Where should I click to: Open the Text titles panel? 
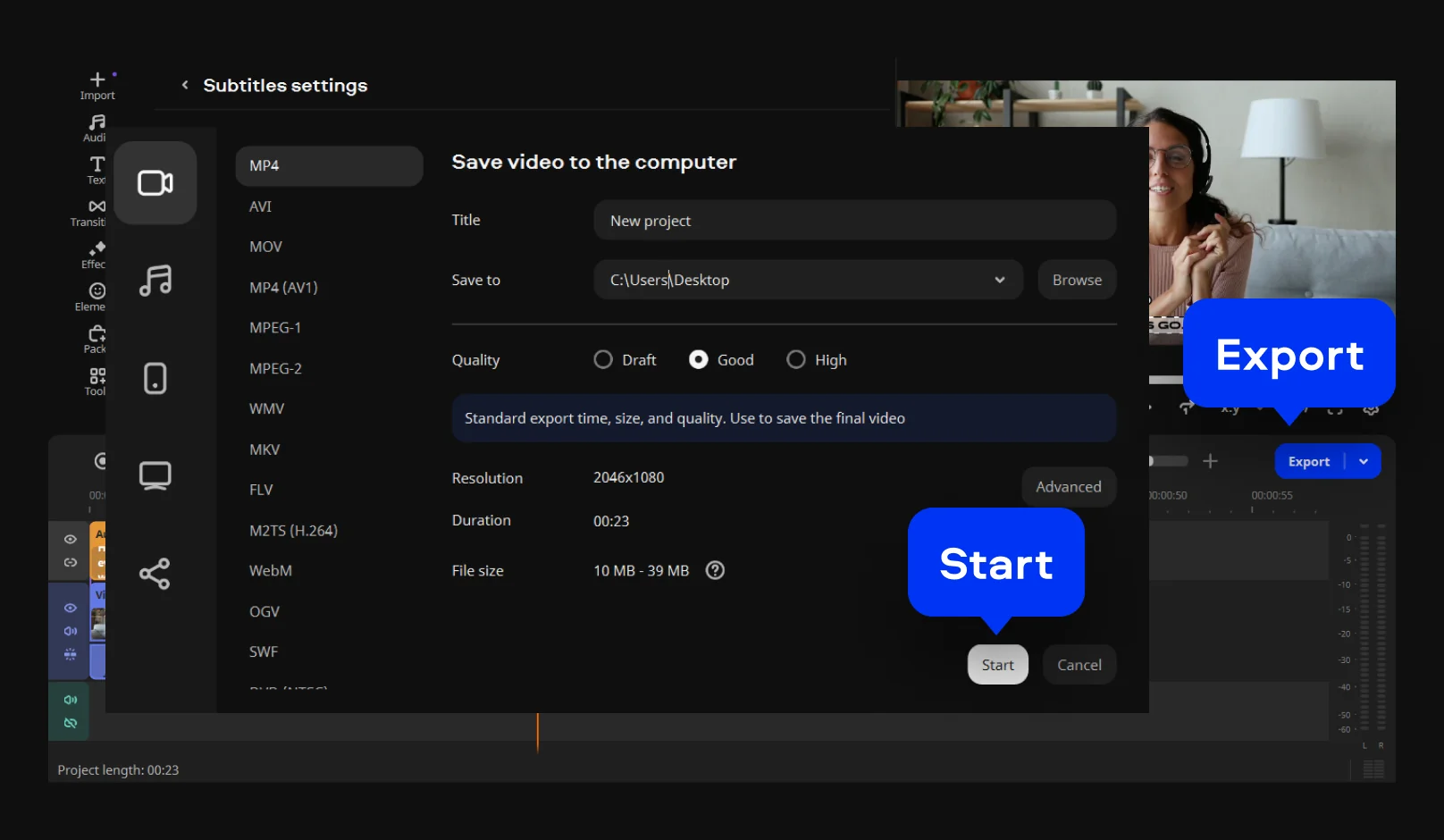[x=97, y=170]
